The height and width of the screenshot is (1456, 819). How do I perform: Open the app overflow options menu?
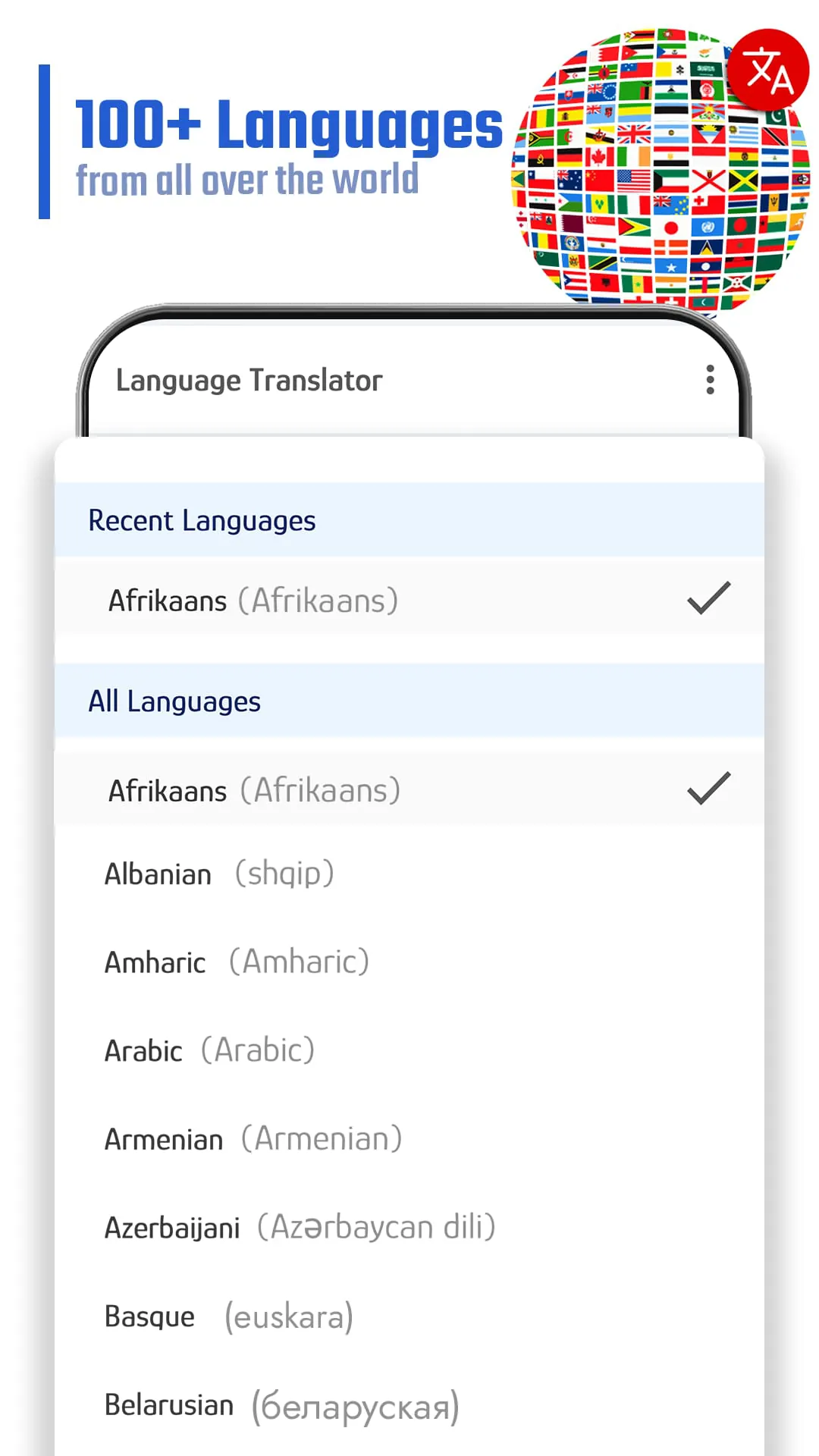point(710,380)
